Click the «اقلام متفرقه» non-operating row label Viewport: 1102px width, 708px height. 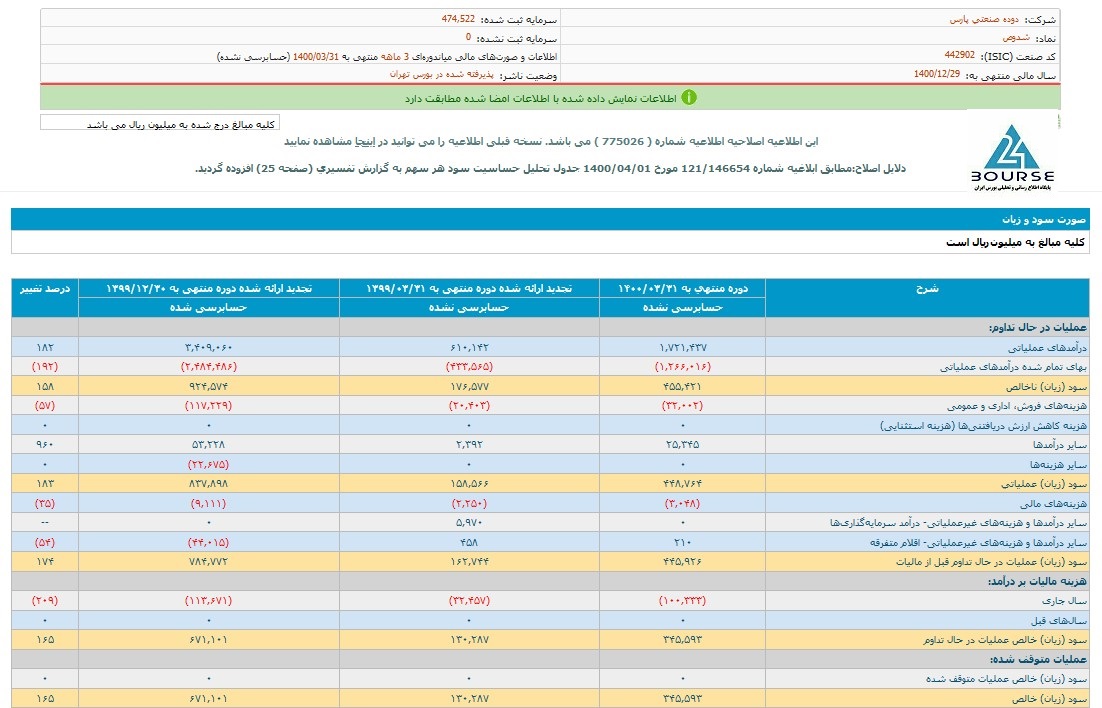tap(978, 543)
